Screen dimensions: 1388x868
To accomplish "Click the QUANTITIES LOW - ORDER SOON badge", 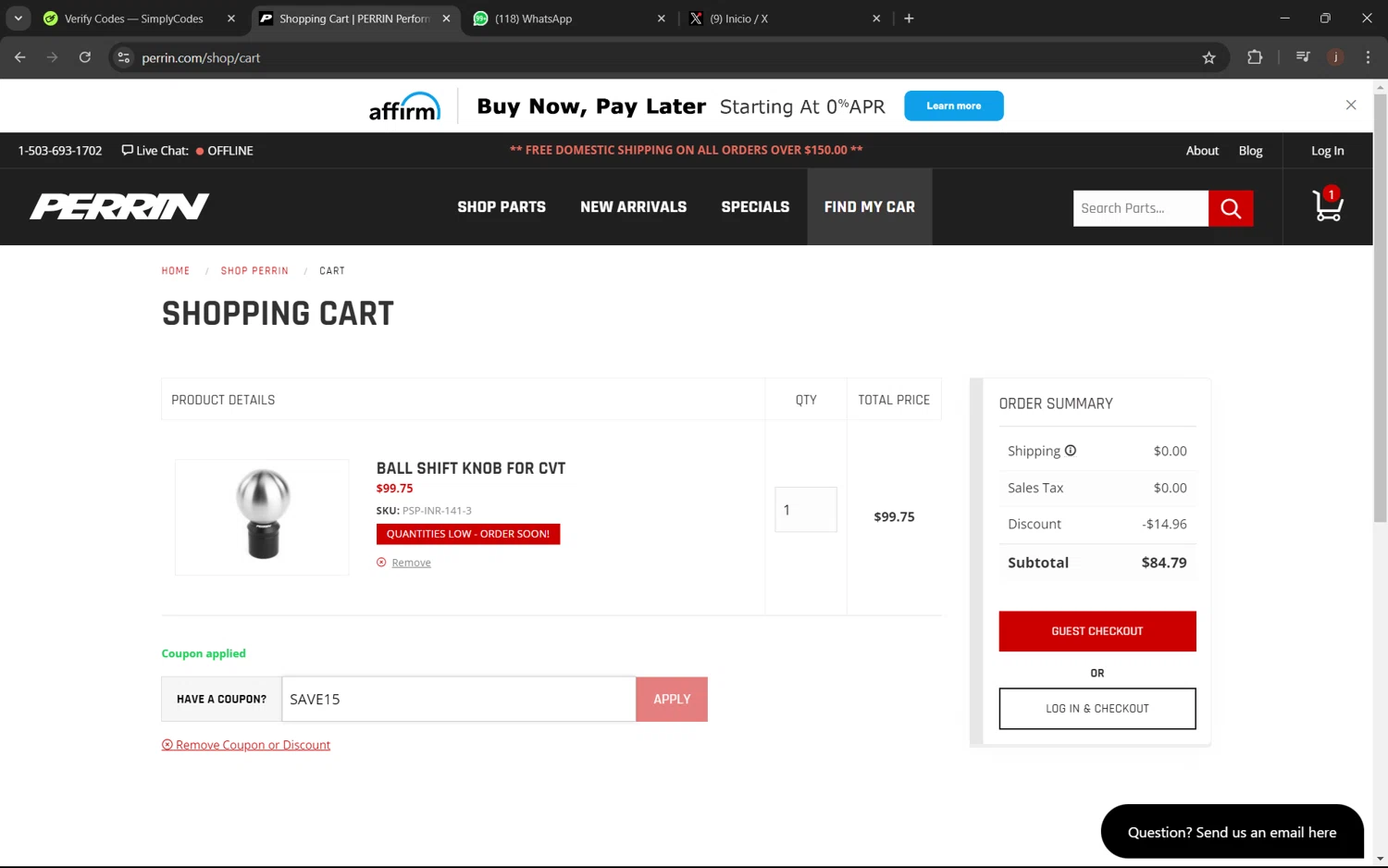I will coord(467,534).
